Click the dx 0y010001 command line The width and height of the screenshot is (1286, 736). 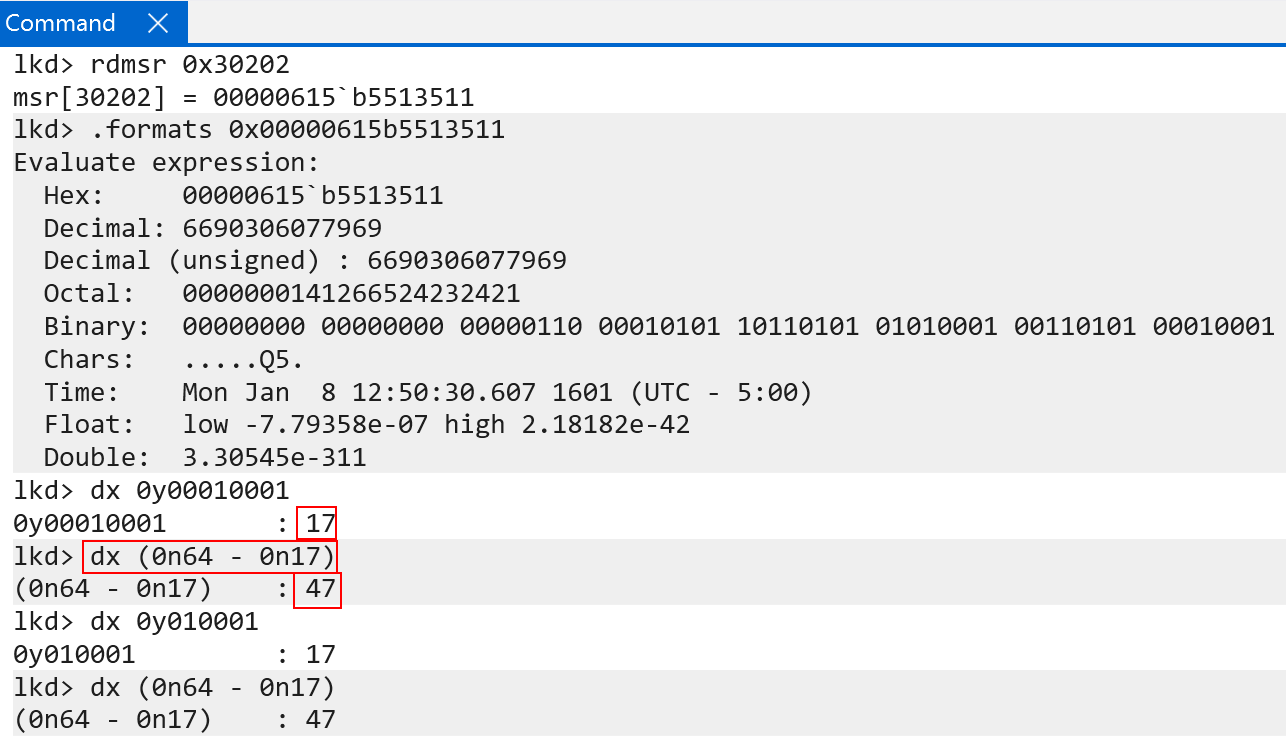tap(136, 622)
